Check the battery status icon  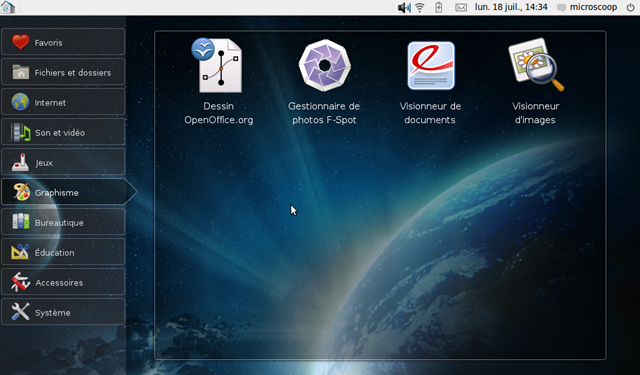click(x=438, y=7)
